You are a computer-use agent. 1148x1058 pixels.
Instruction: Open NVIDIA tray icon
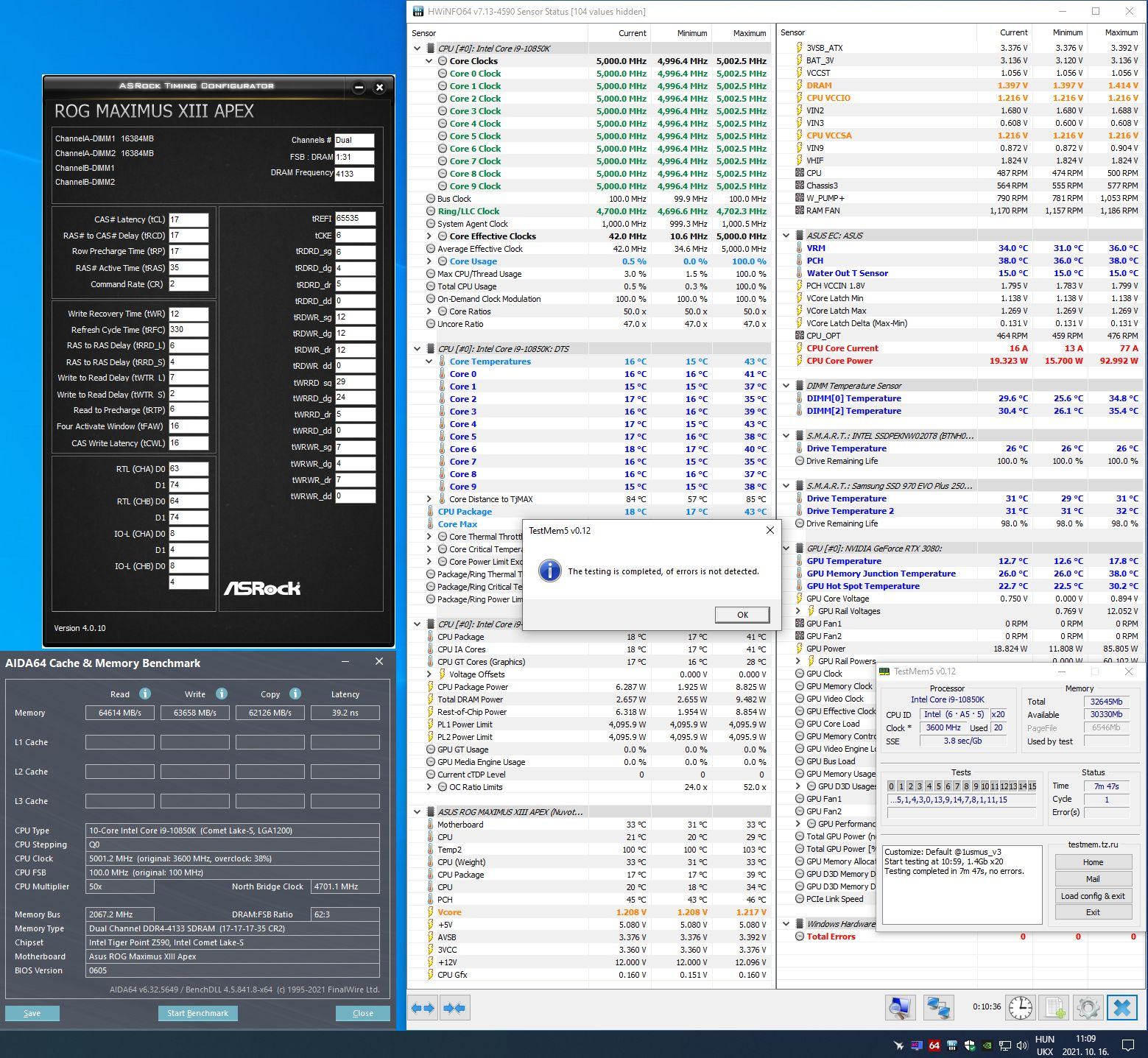pyautogui.click(x=987, y=1045)
